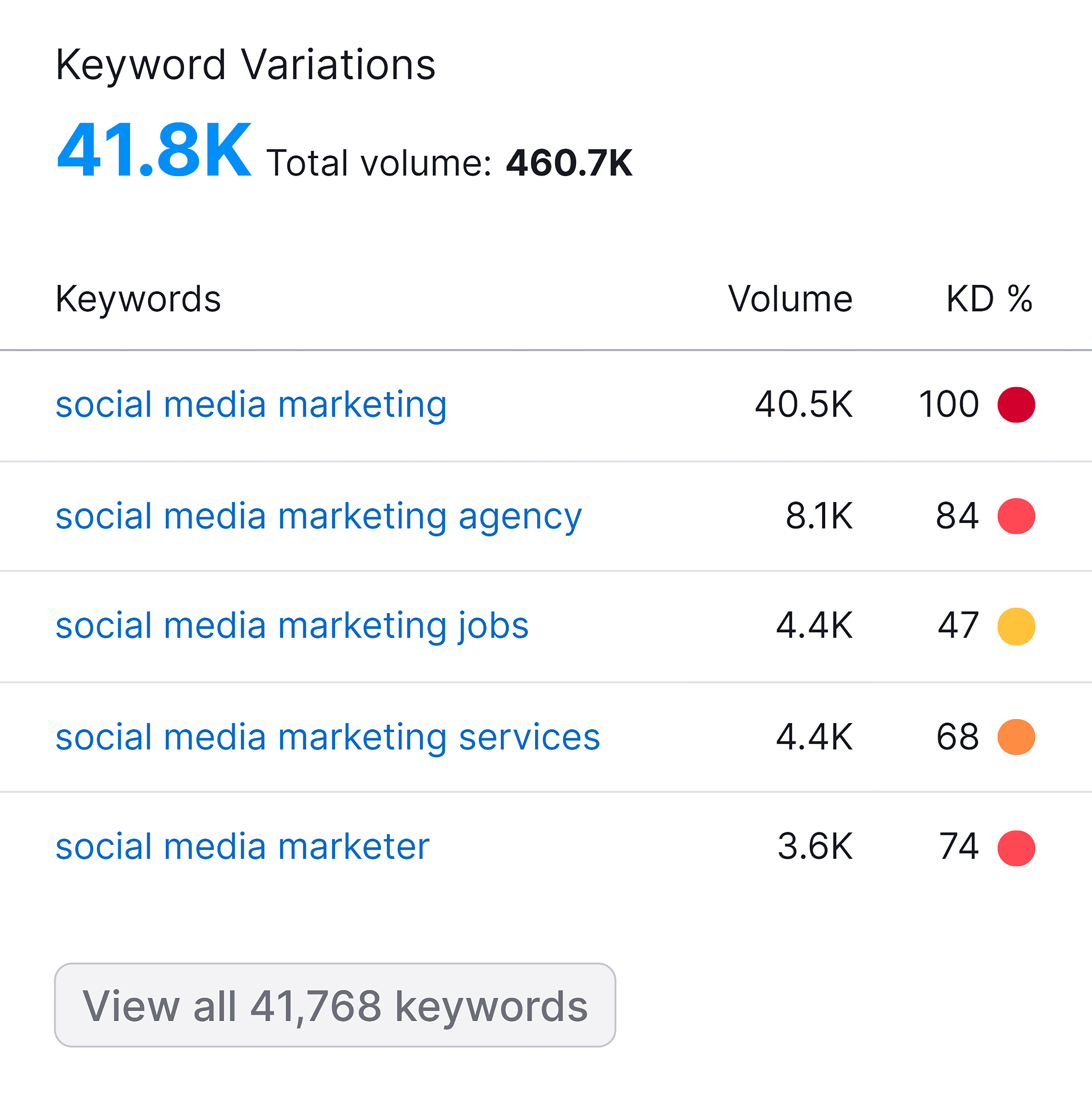The height and width of the screenshot is (1104, 1092).
Task: Click the yellow KD 47 difficulty dot
Action: point(1016,627)
